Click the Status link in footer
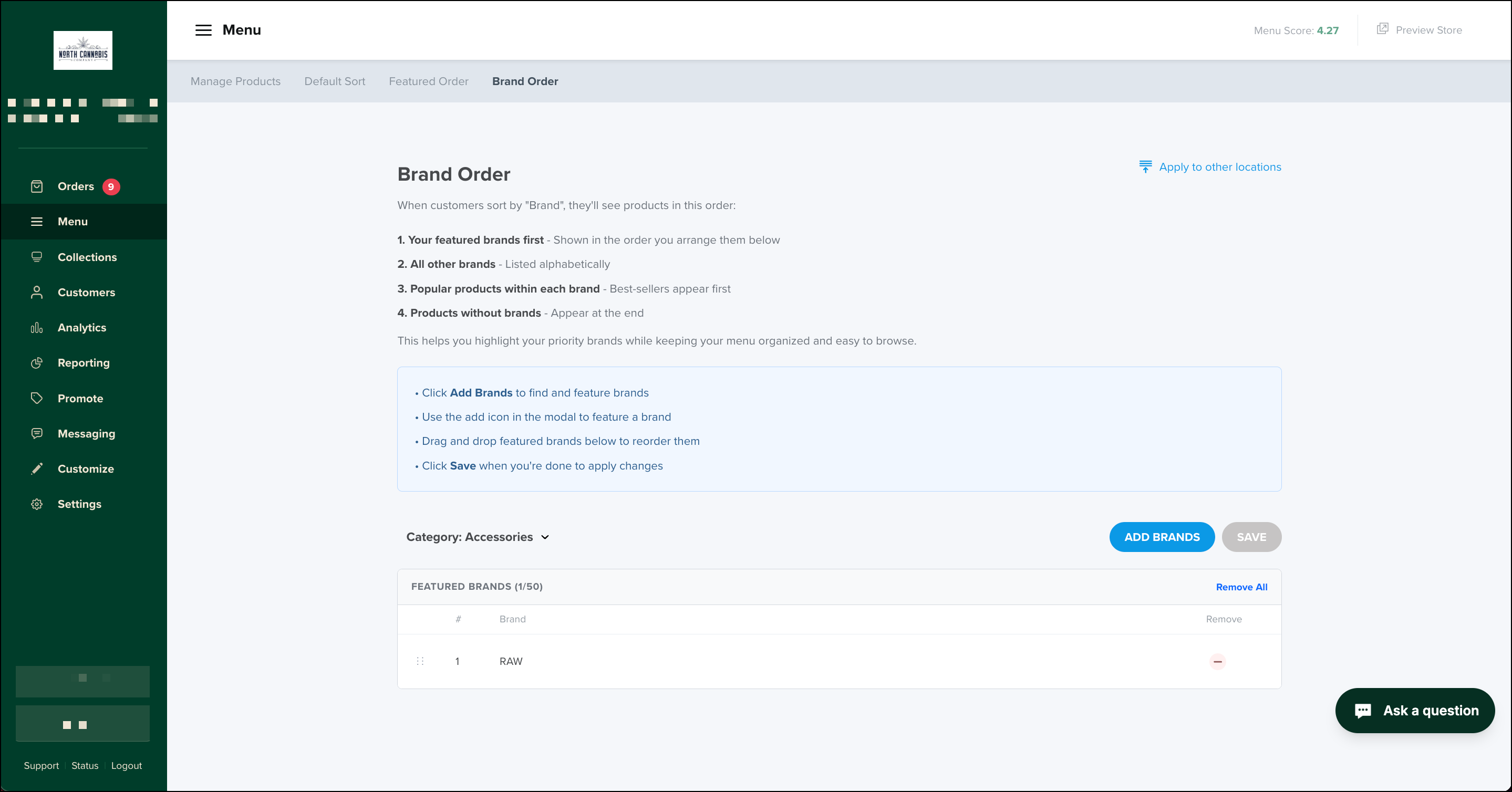This screenshot has width=1512, height=792. 85,766
